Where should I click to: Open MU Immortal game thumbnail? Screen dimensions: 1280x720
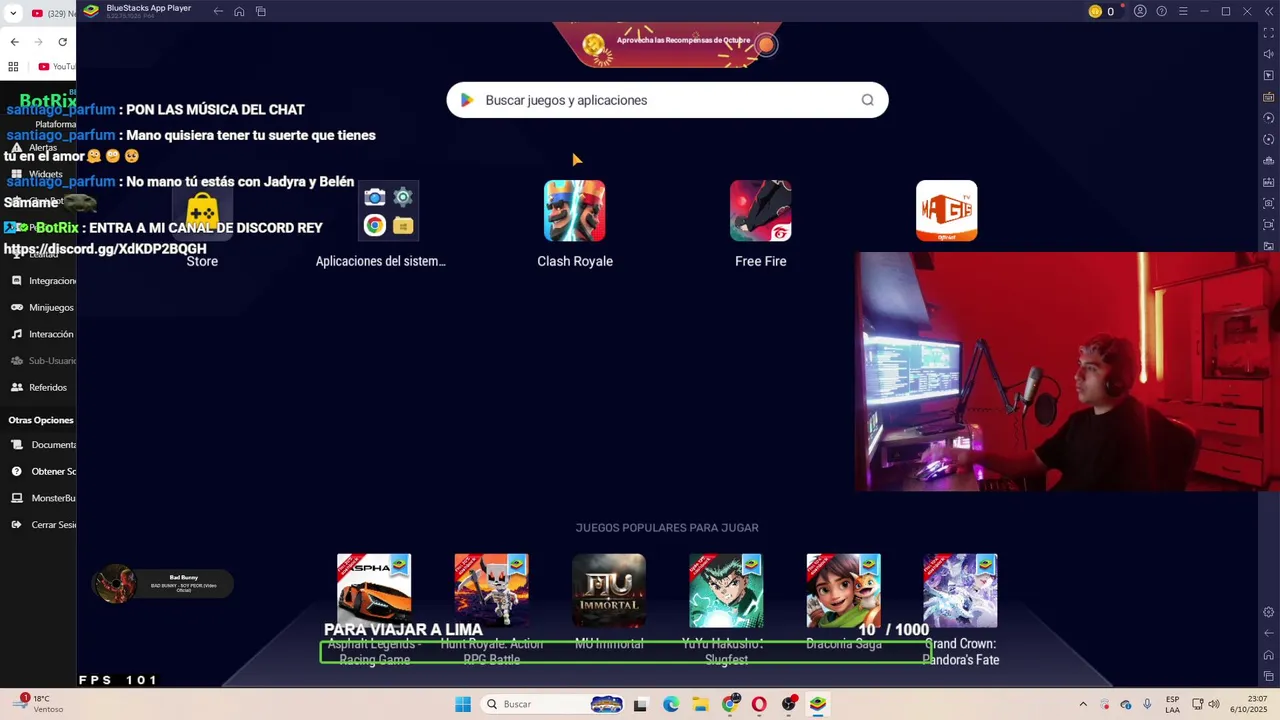tap(609, 591)
